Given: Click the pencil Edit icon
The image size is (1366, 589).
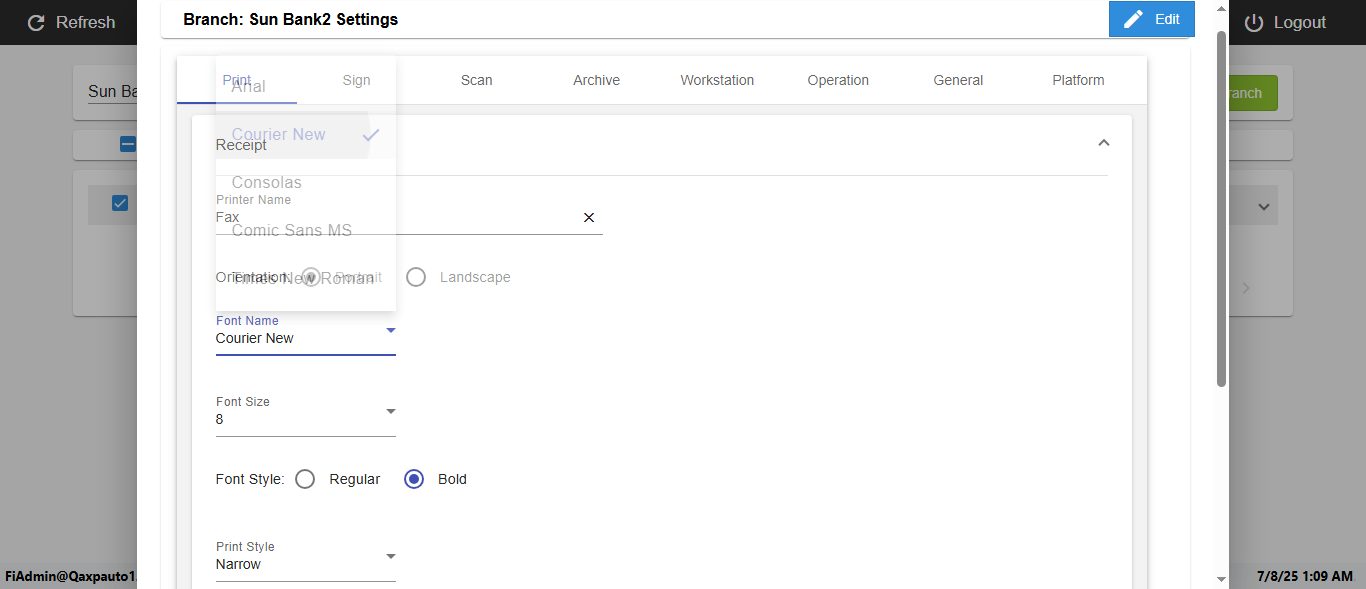Looking at the screenshot, I should [1133, 19].
